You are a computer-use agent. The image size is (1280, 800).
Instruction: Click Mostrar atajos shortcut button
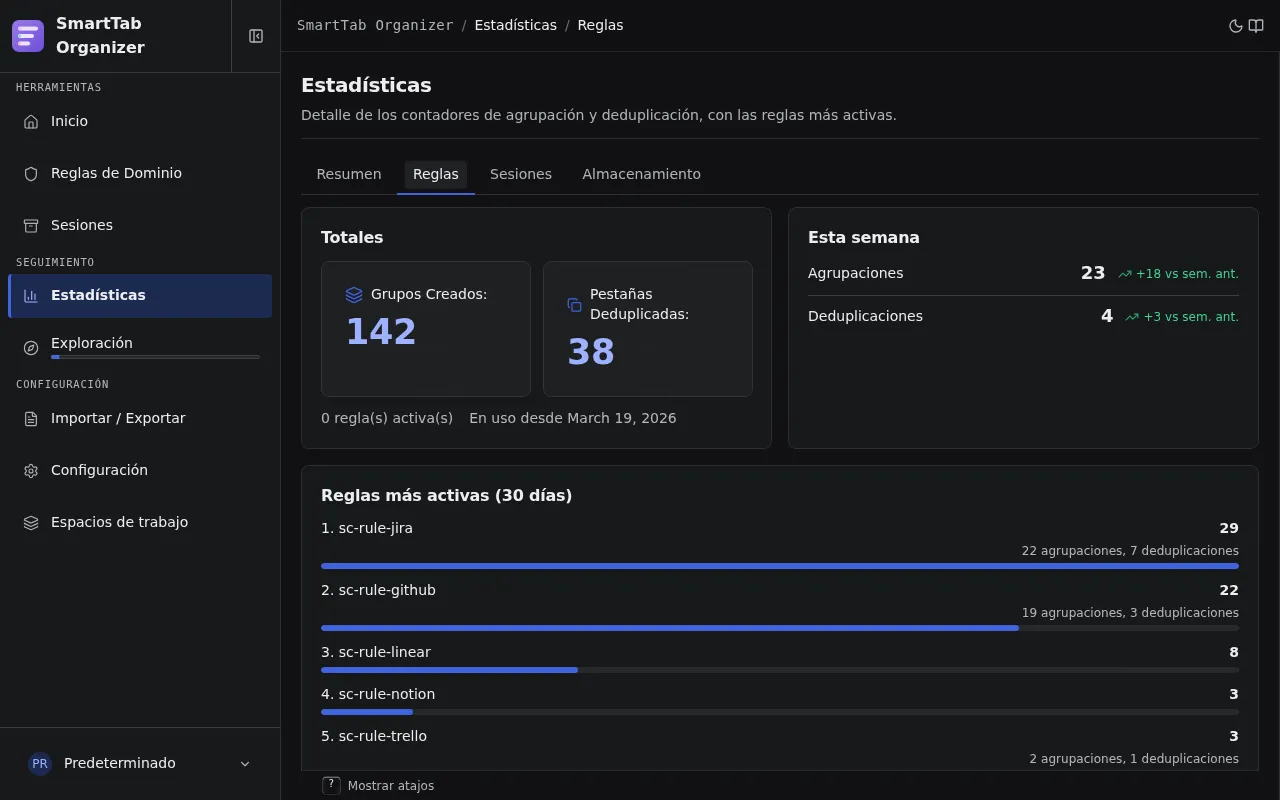379,786
